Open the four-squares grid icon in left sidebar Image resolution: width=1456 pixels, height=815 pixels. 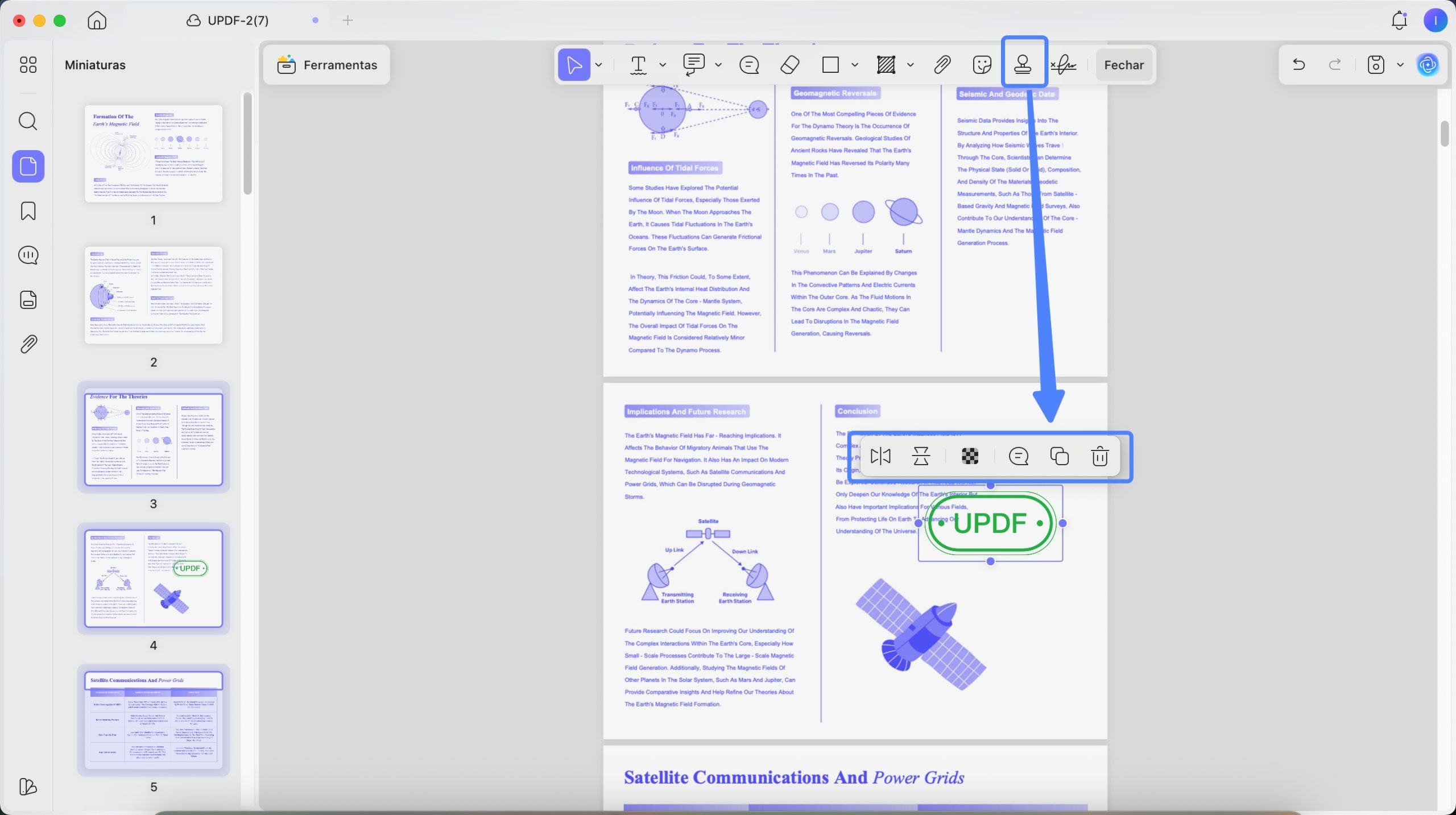point(28,64)
